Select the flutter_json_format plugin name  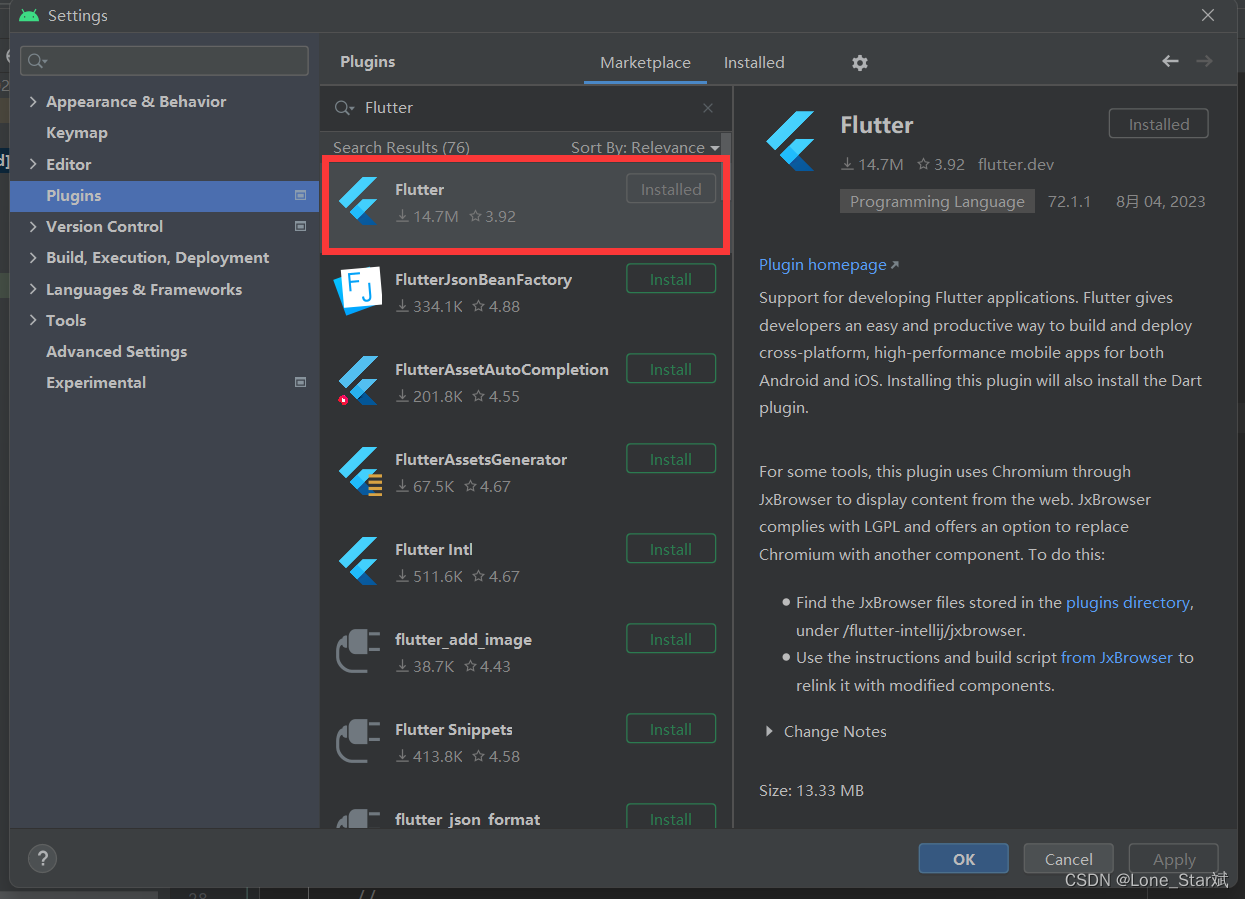pyautogui.click(x=468, y=819)
